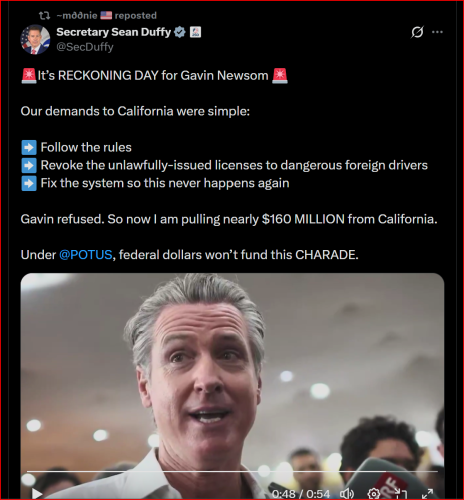Screen dimensions: 464x500
Task: Click the Follow the rules arrow emoji
Action: [29, 147]
